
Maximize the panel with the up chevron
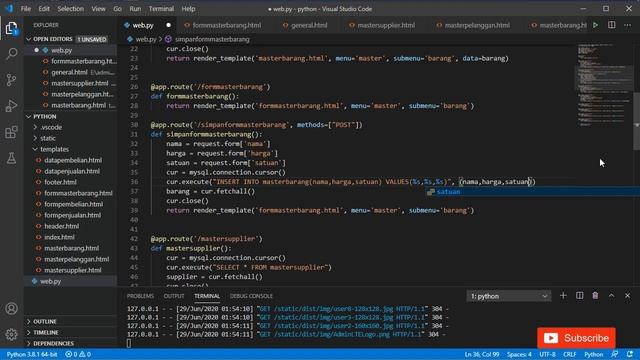pyautogui.click(x=611, y=296)
